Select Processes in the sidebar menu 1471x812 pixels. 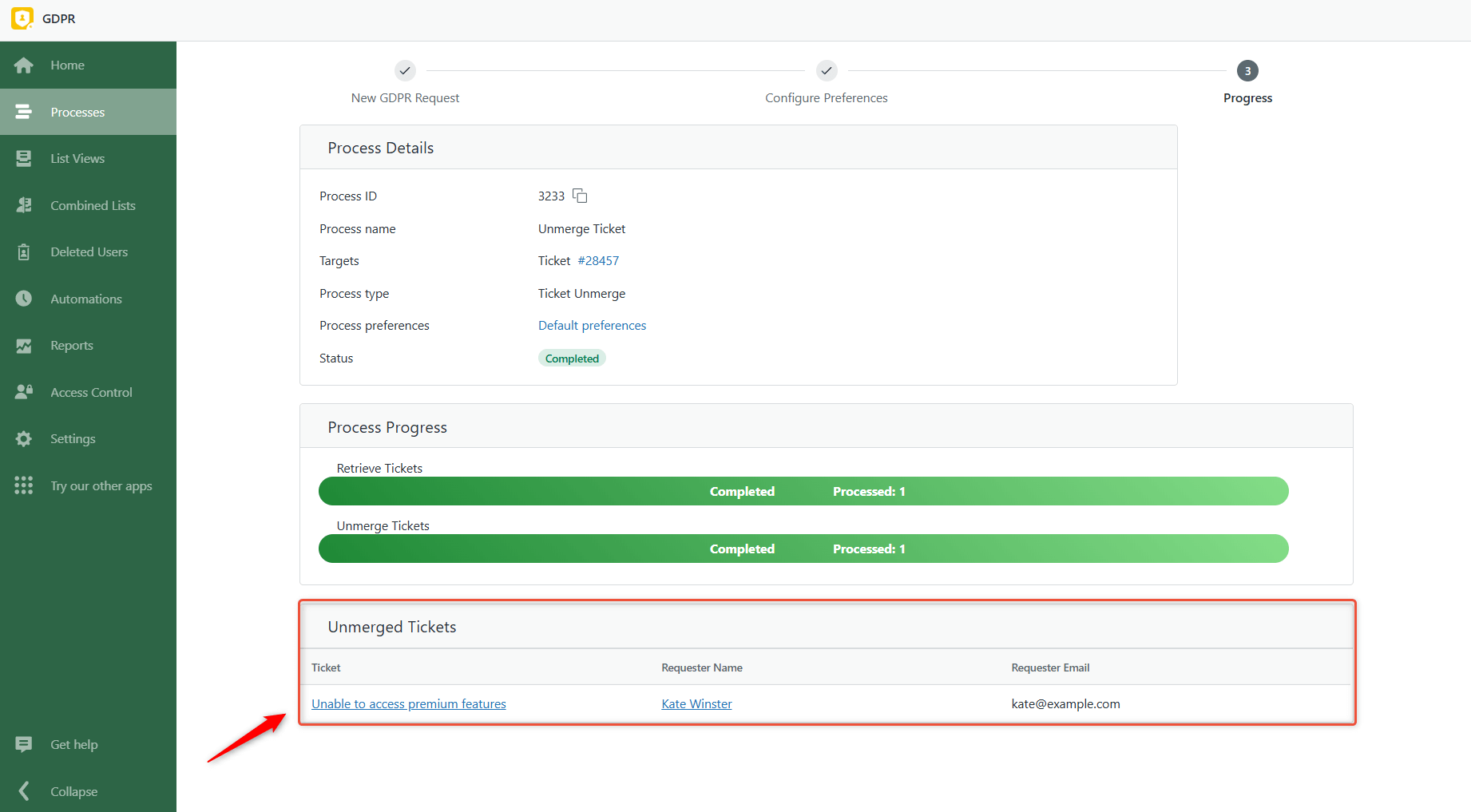coord(77,113)
